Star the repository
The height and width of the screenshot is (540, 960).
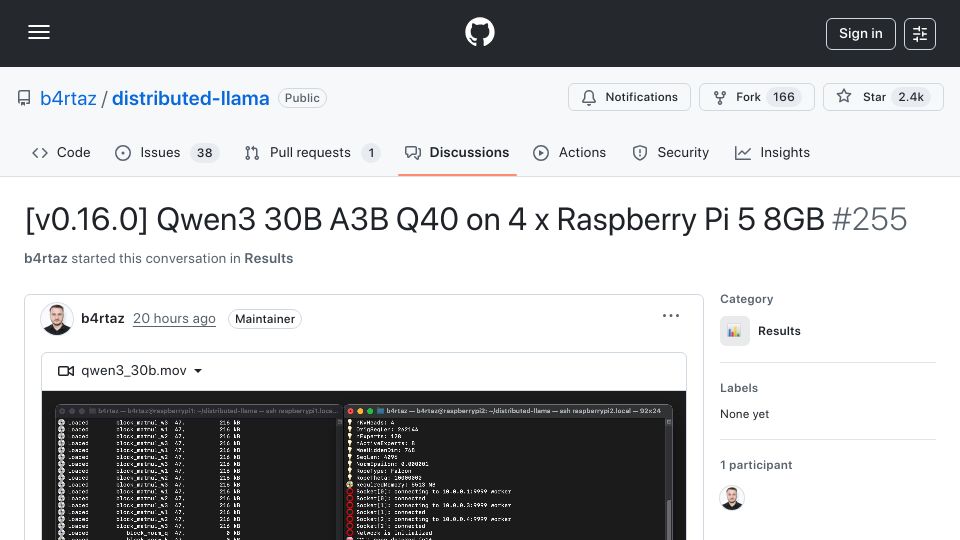coord(883,97)
